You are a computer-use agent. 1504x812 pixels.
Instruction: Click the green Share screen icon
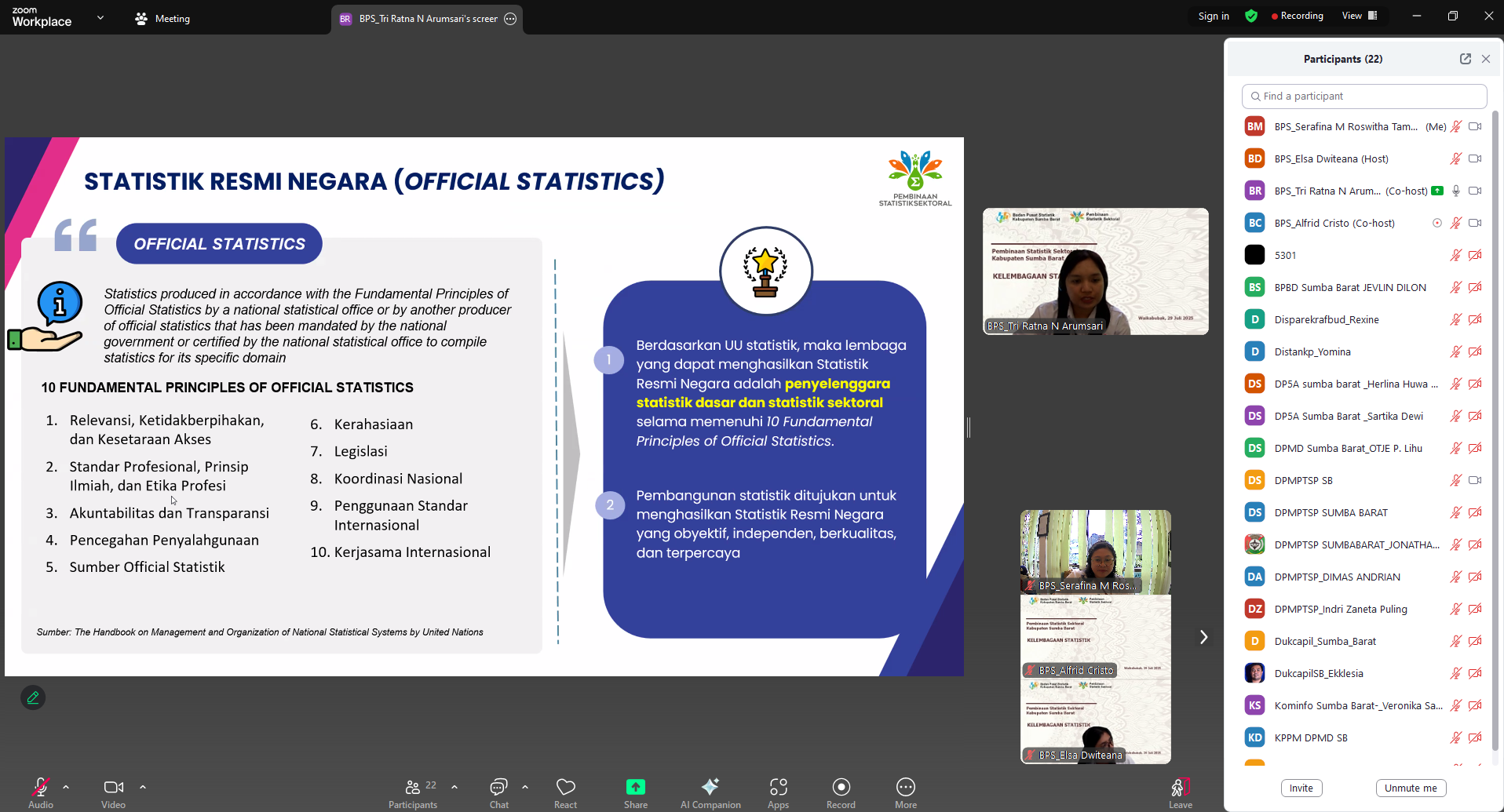(x=635, y=787)
